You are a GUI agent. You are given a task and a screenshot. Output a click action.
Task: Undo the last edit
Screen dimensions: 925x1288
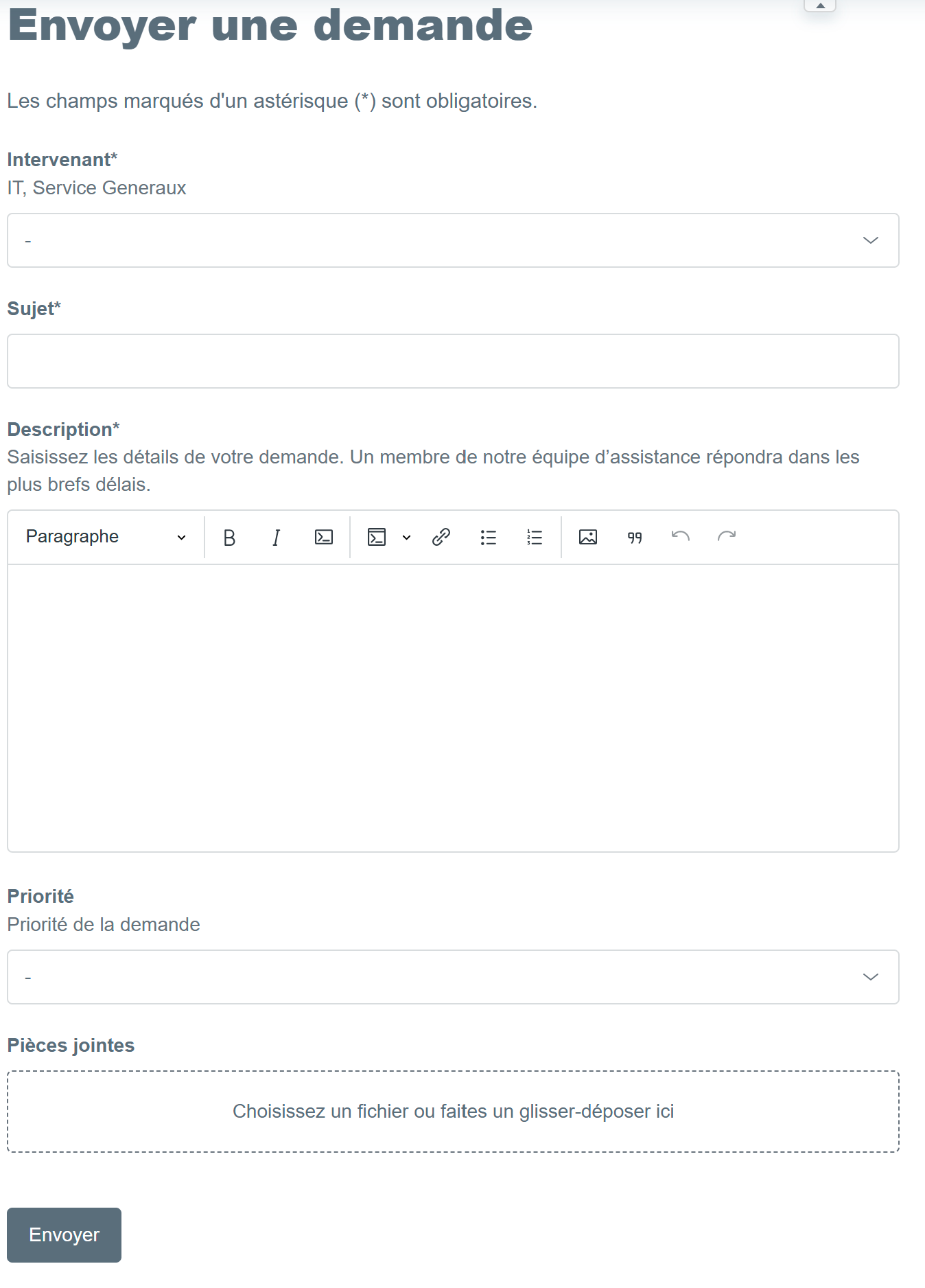(681, 536)
